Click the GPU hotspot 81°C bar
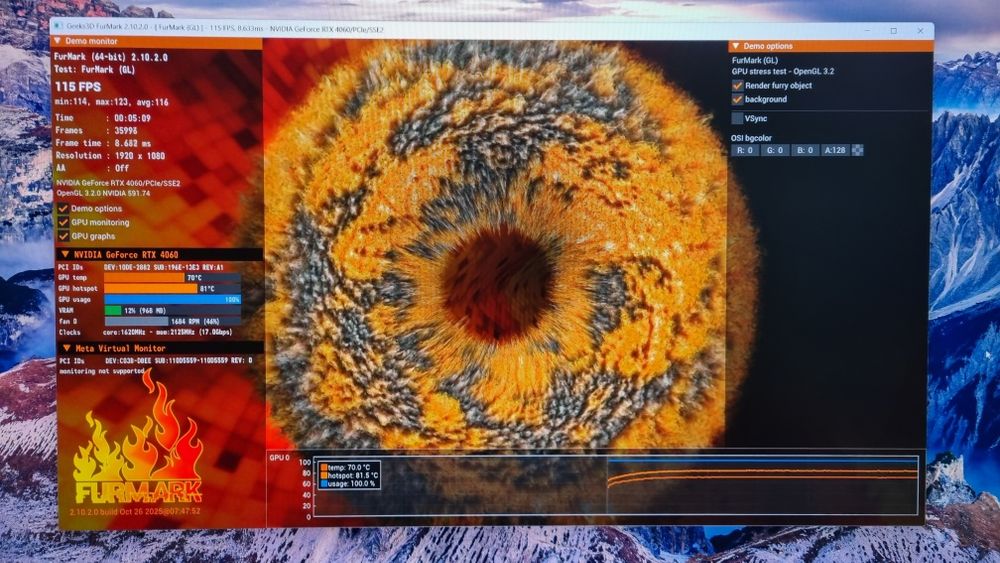Viewport: 1000px width, 563px height. (172, 288)
